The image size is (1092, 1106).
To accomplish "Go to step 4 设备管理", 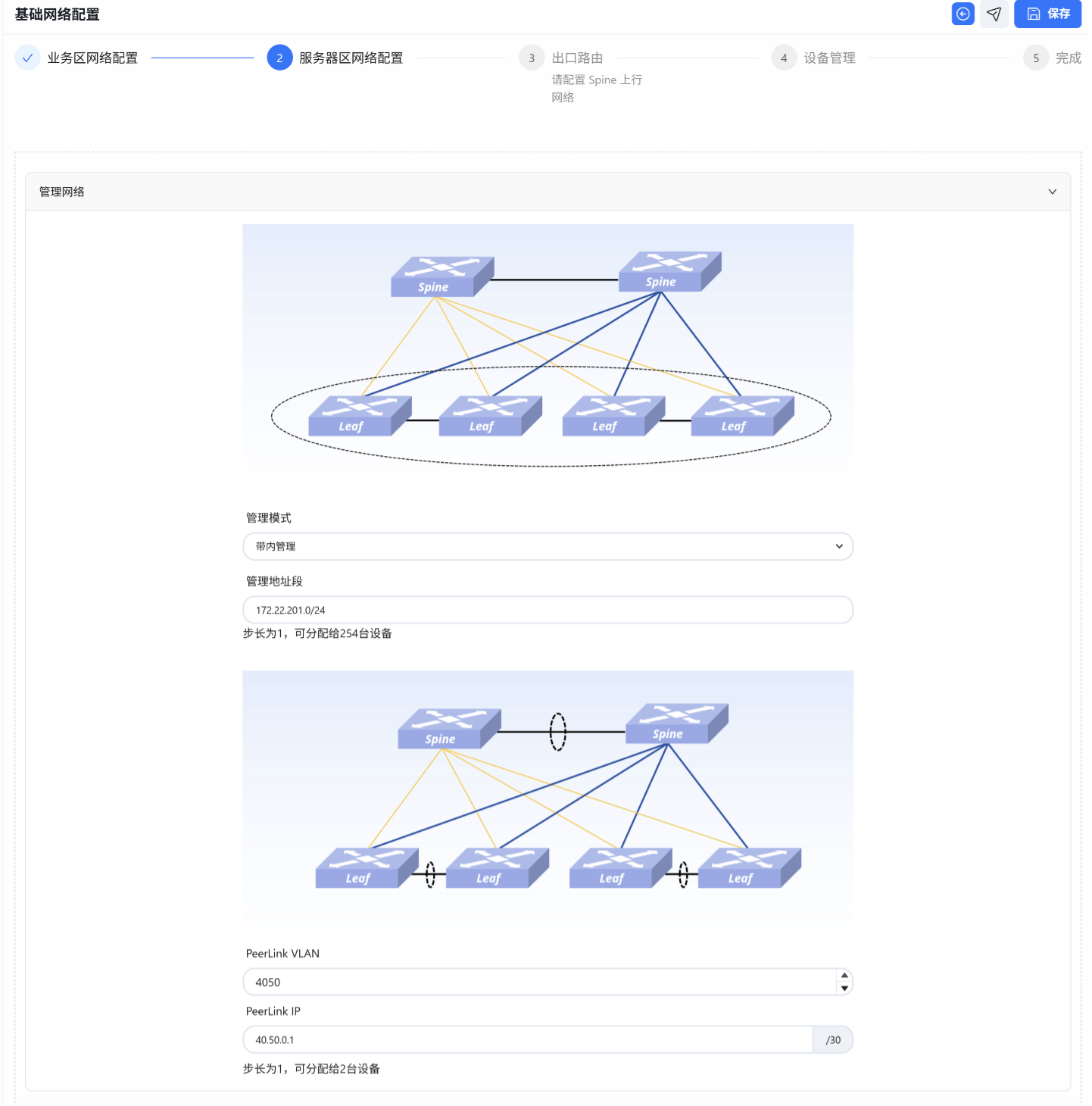I will [784, 58].
